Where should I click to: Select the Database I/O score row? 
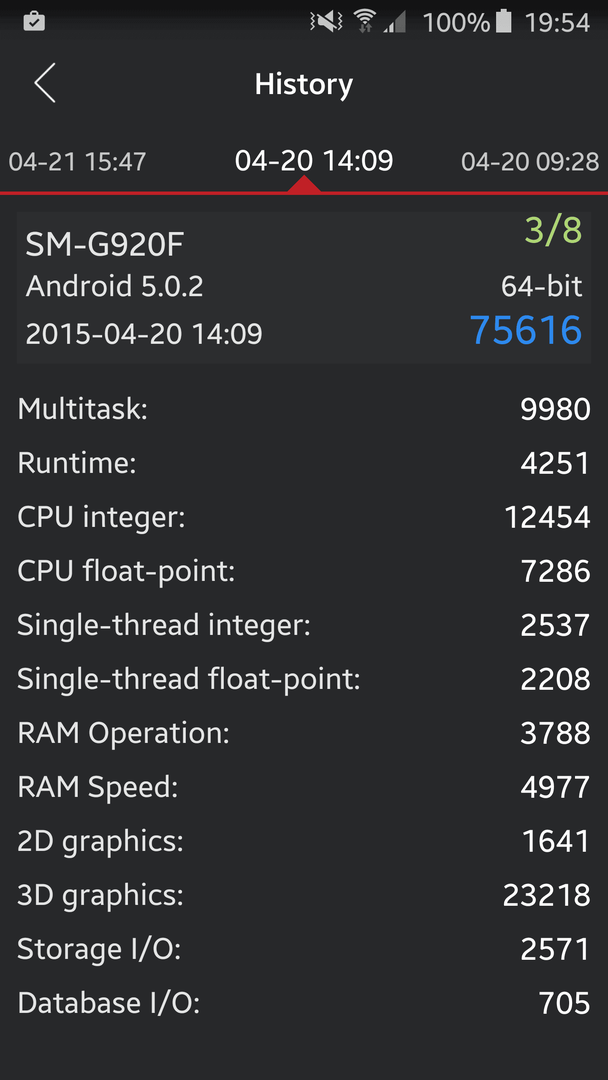(x=304, y=1003)
